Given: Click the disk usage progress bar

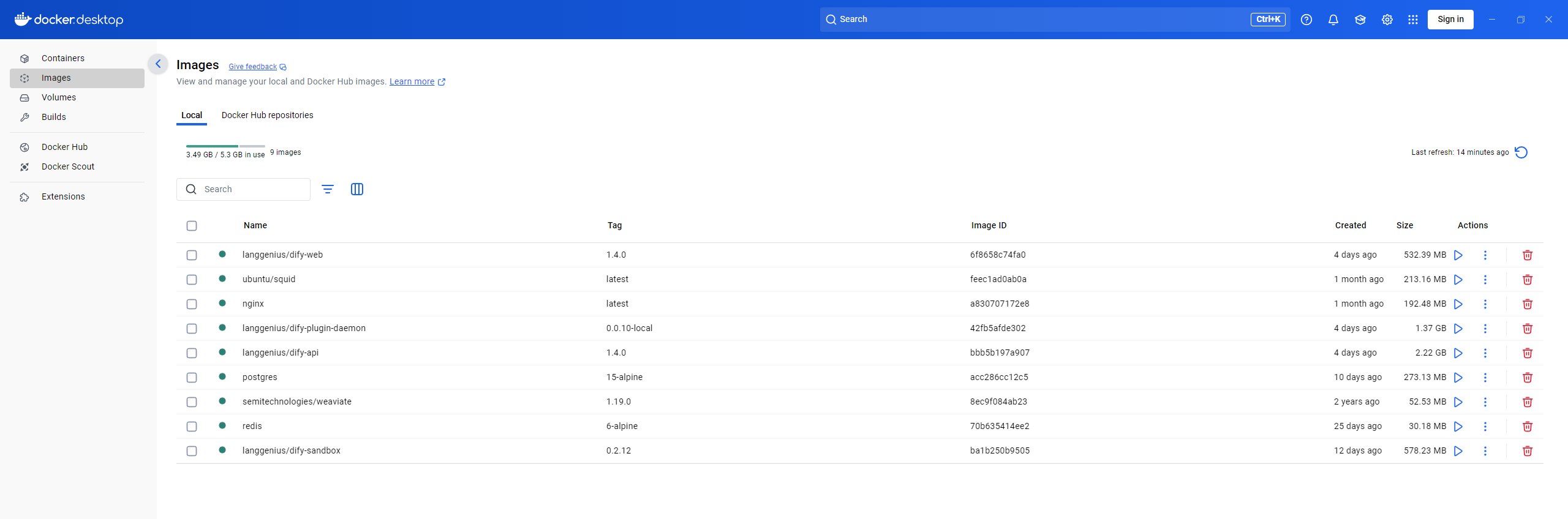Looking at the screenshot, I should point(225,146).
